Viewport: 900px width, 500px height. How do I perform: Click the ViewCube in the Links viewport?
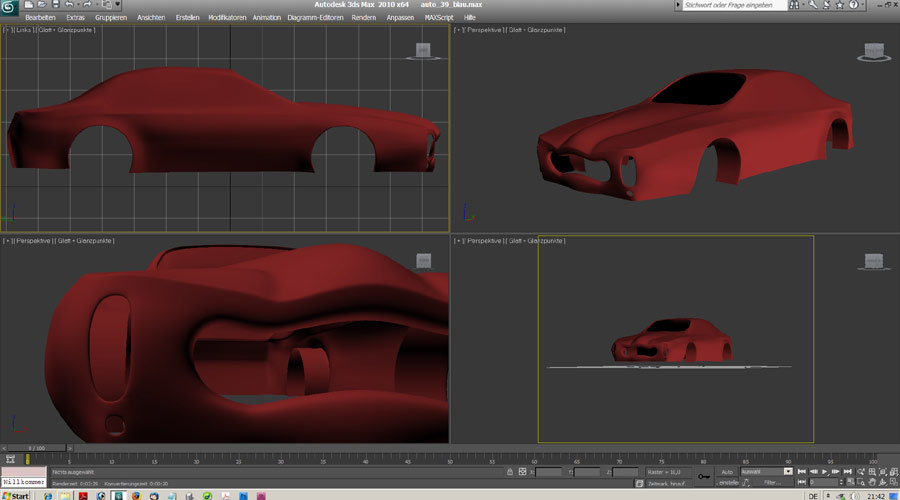423,51
